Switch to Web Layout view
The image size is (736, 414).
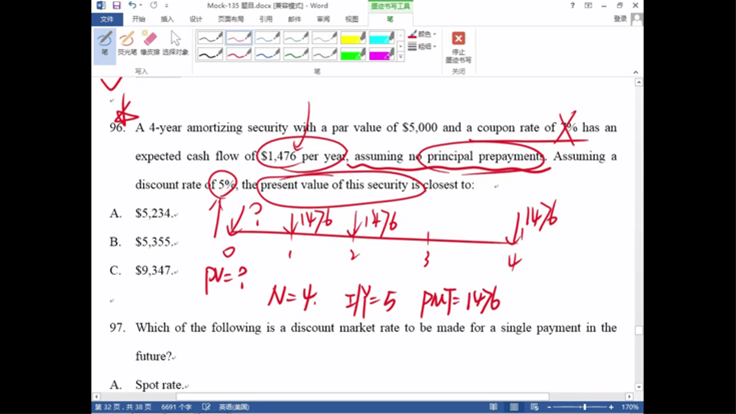pyautogui.click(x=535, y=407)
